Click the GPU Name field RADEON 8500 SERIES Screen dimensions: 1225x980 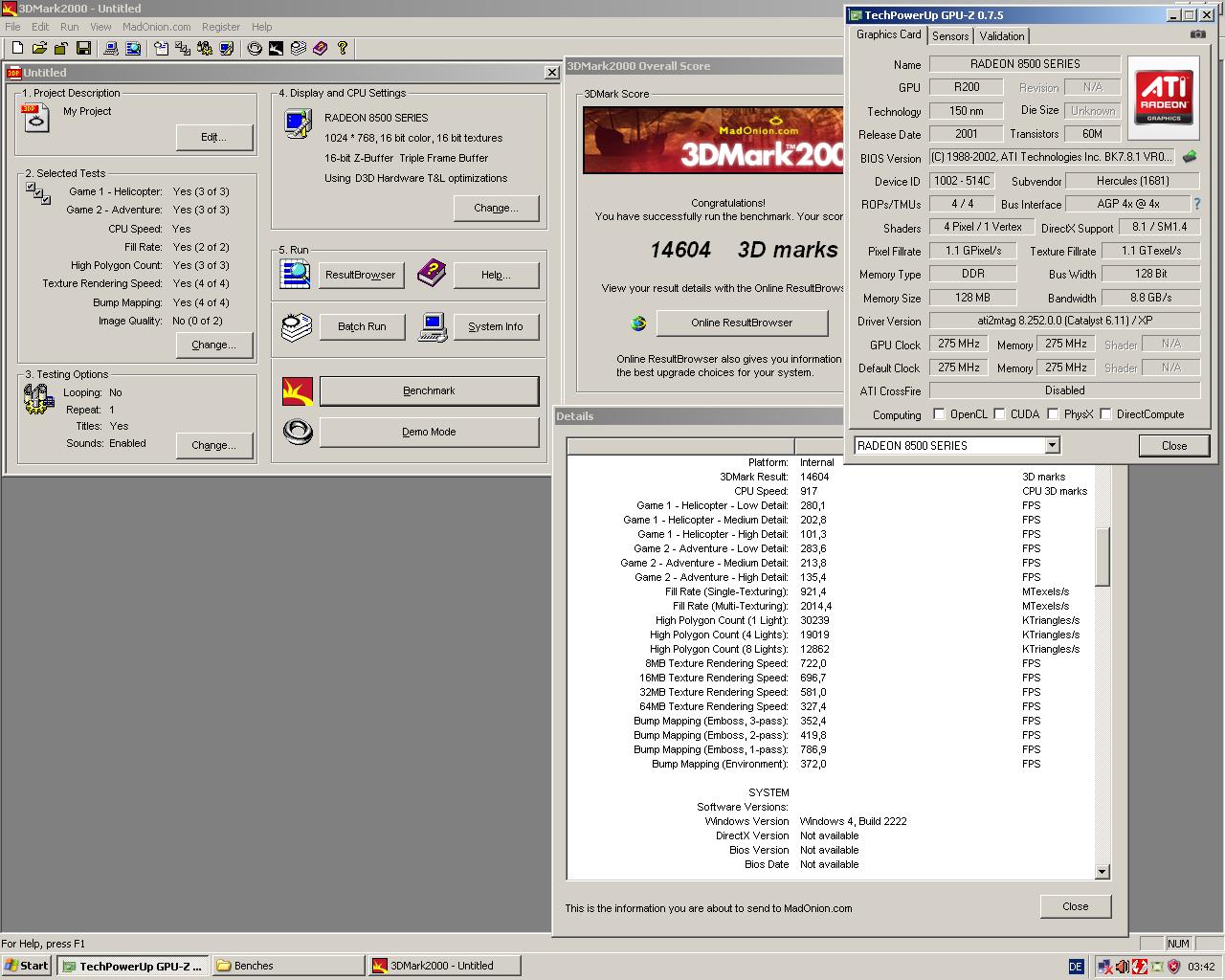(x=1025, y=64)
